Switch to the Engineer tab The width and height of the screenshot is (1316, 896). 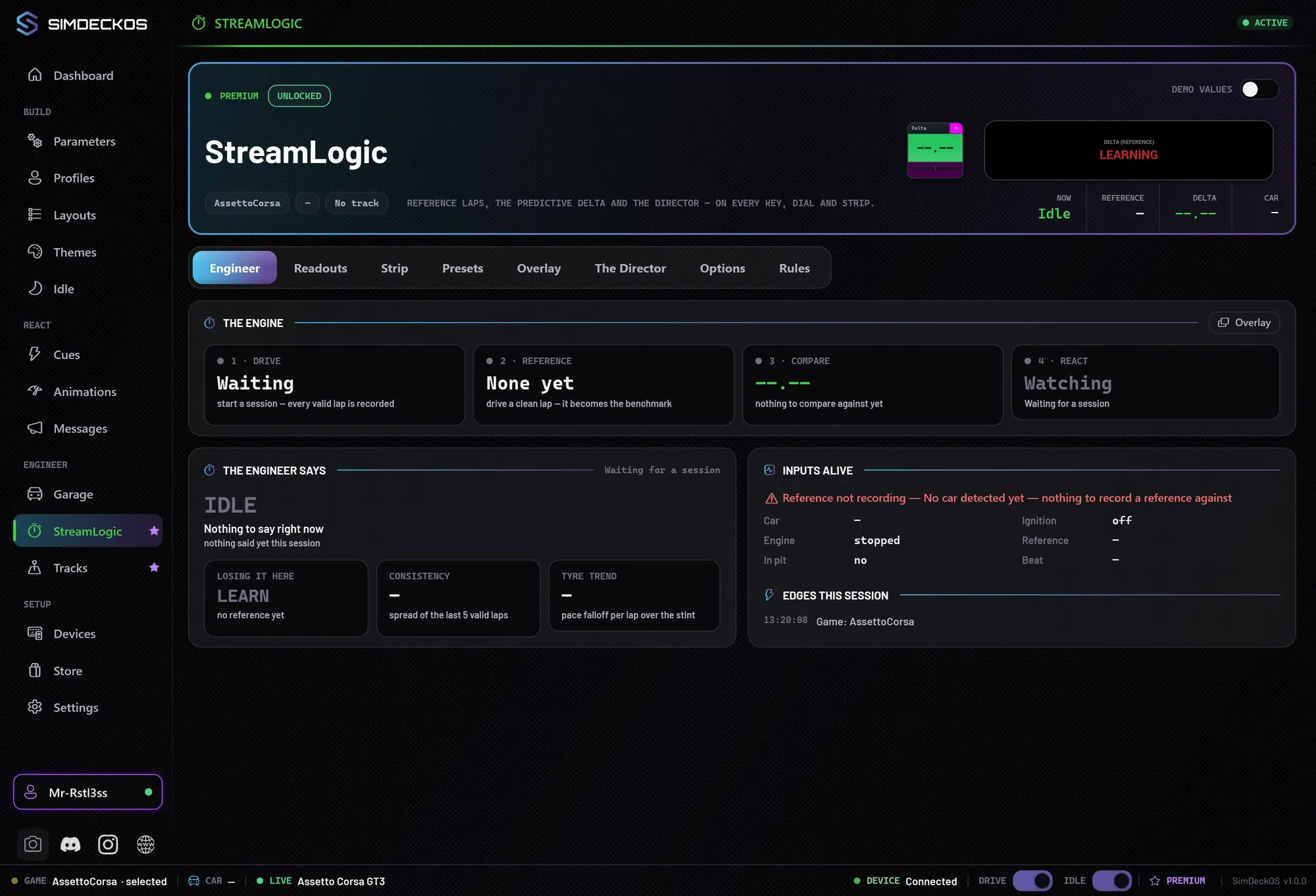click(235, 268)
